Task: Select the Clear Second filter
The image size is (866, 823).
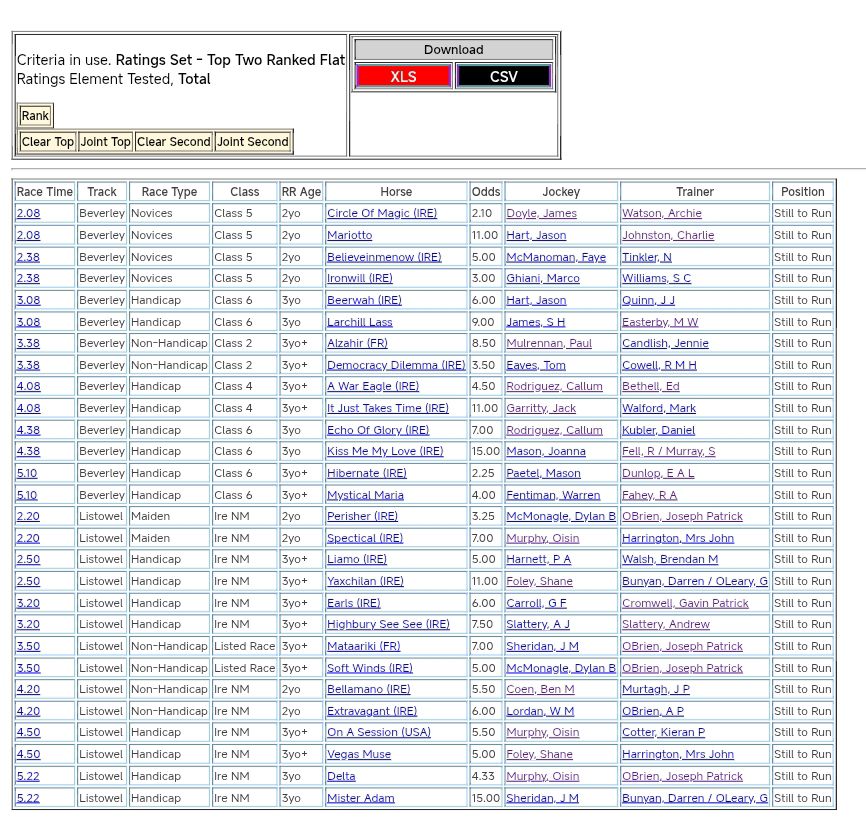Action: point(173,142)
